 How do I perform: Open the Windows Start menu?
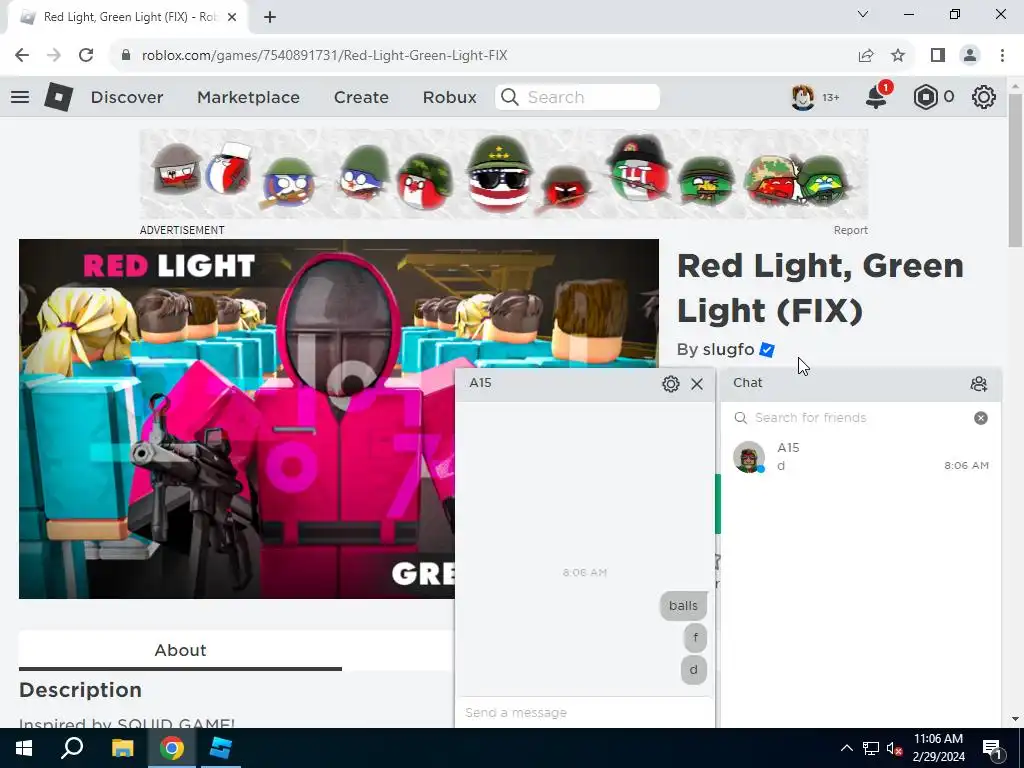pos(24,748)
